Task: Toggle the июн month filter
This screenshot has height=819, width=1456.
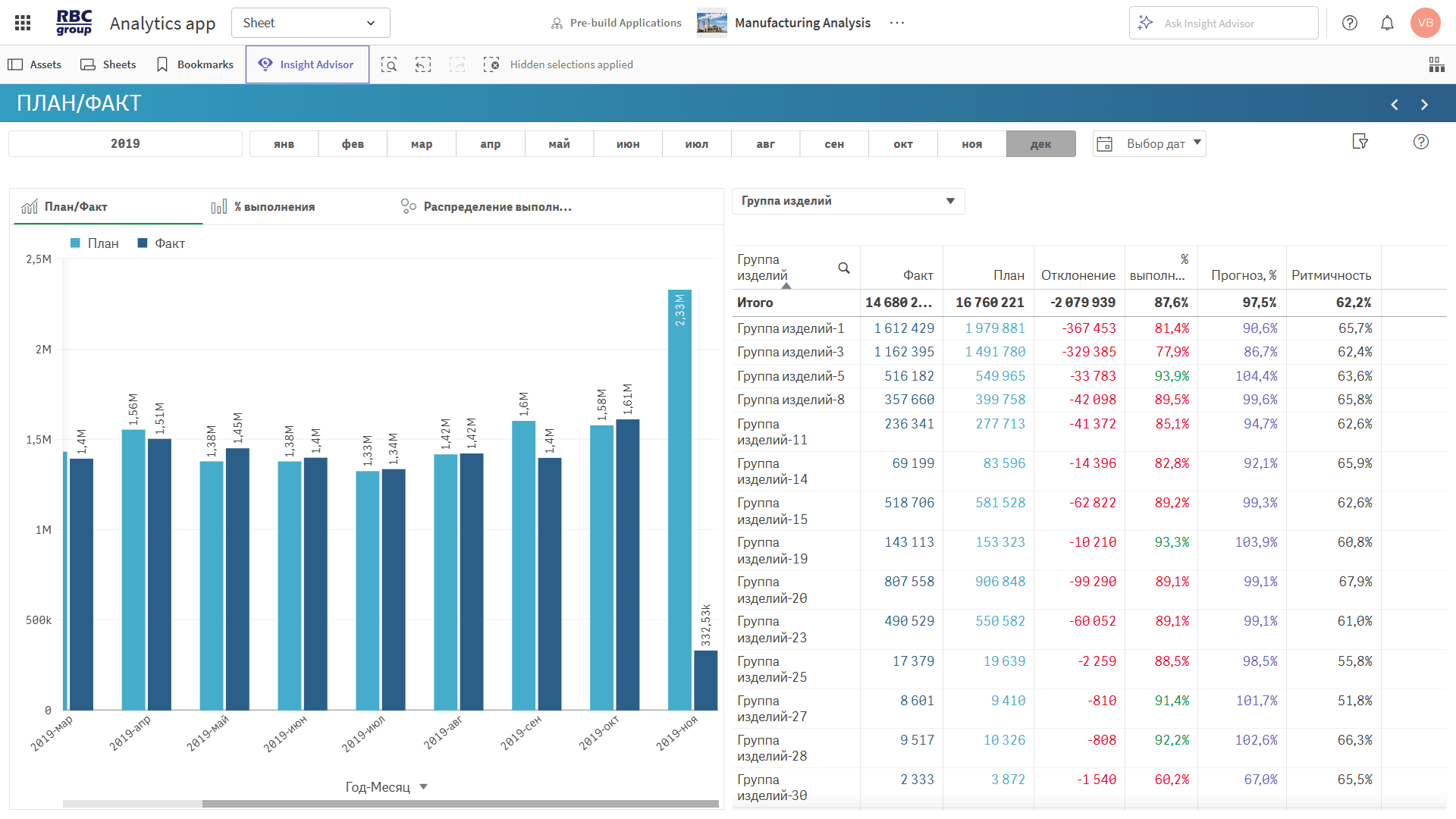Action: click(628, 144)
